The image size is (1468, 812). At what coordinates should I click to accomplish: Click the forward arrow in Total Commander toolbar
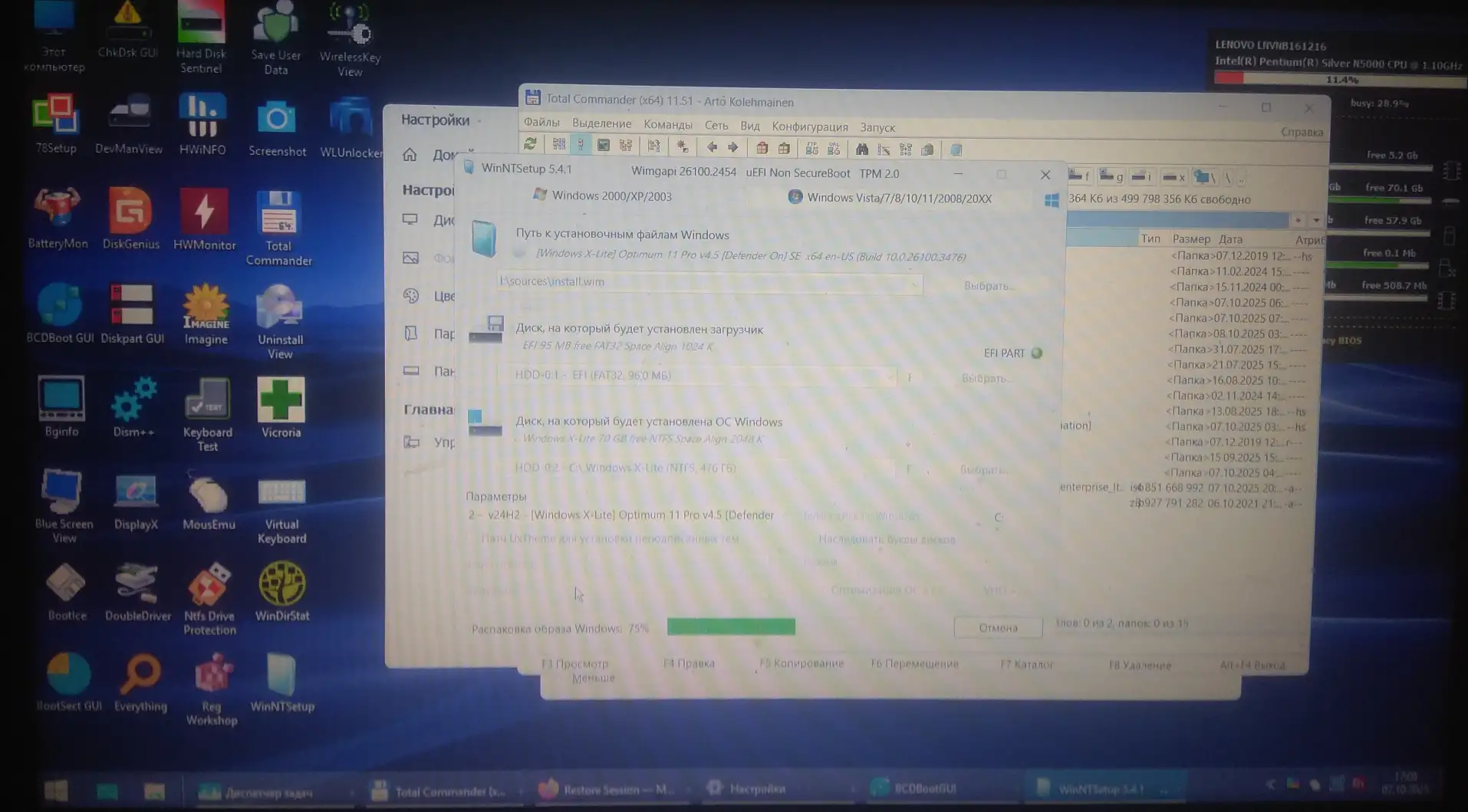pyautogui.click(x=733, y=147)
